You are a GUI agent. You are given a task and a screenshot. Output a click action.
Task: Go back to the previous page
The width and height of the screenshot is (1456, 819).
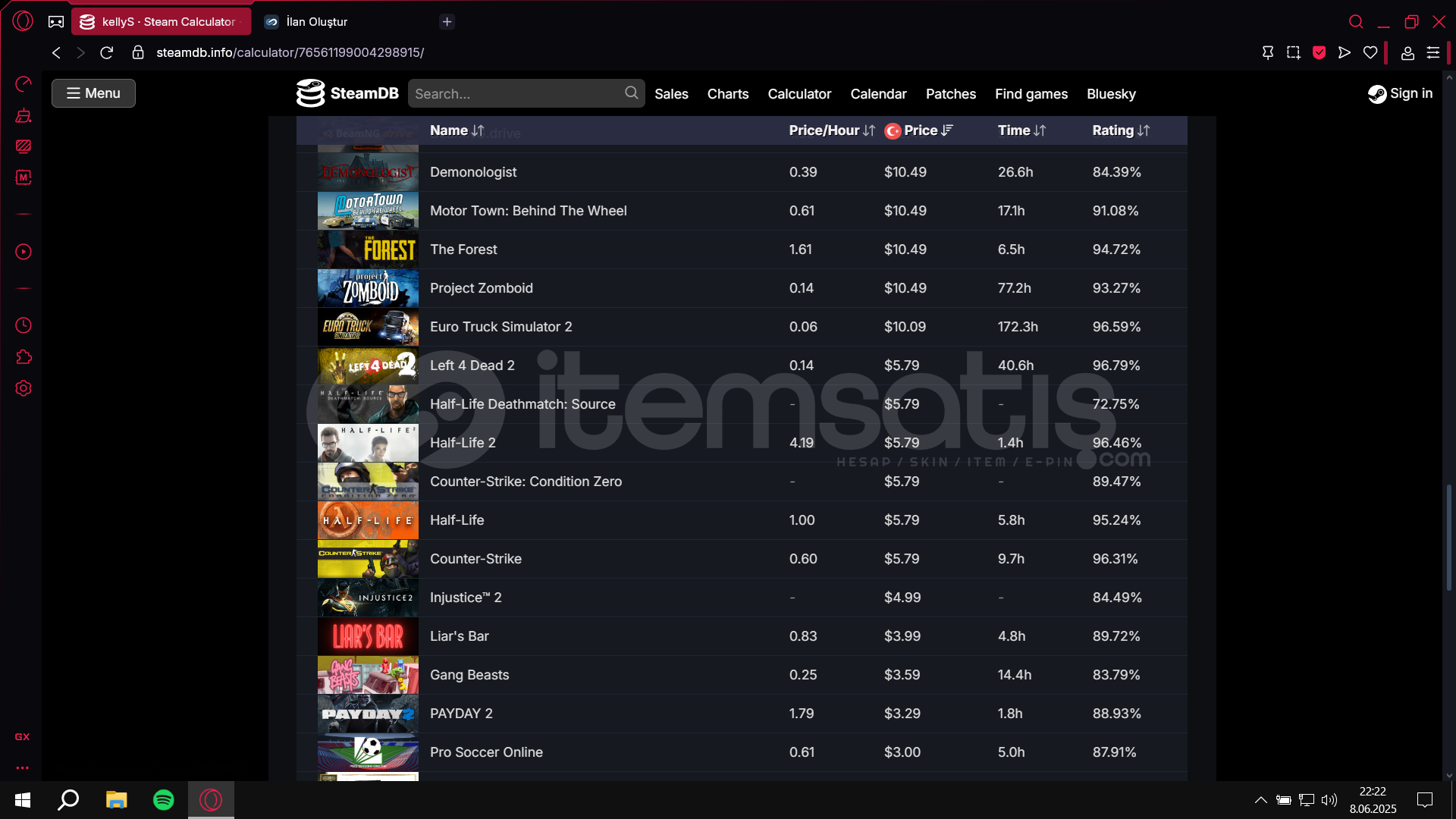56,52
